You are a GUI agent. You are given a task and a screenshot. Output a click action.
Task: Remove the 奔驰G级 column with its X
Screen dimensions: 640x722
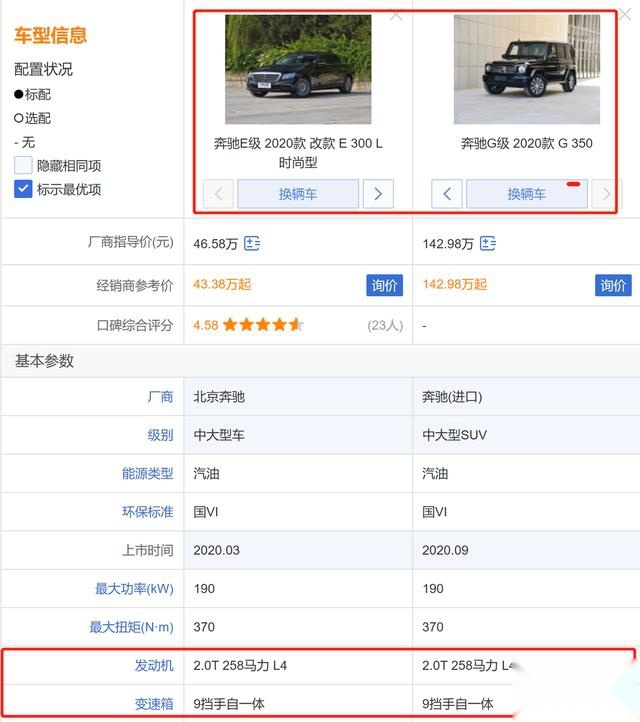[x=625, y=14]
